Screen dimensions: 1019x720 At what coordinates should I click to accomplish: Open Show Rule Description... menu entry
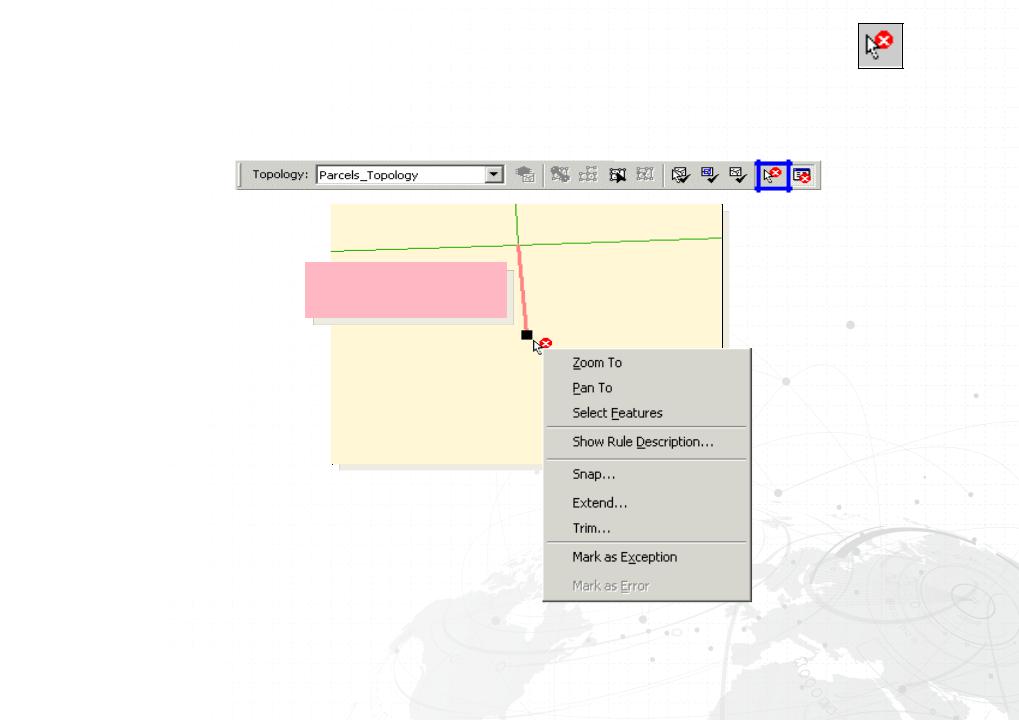(643, 442)
